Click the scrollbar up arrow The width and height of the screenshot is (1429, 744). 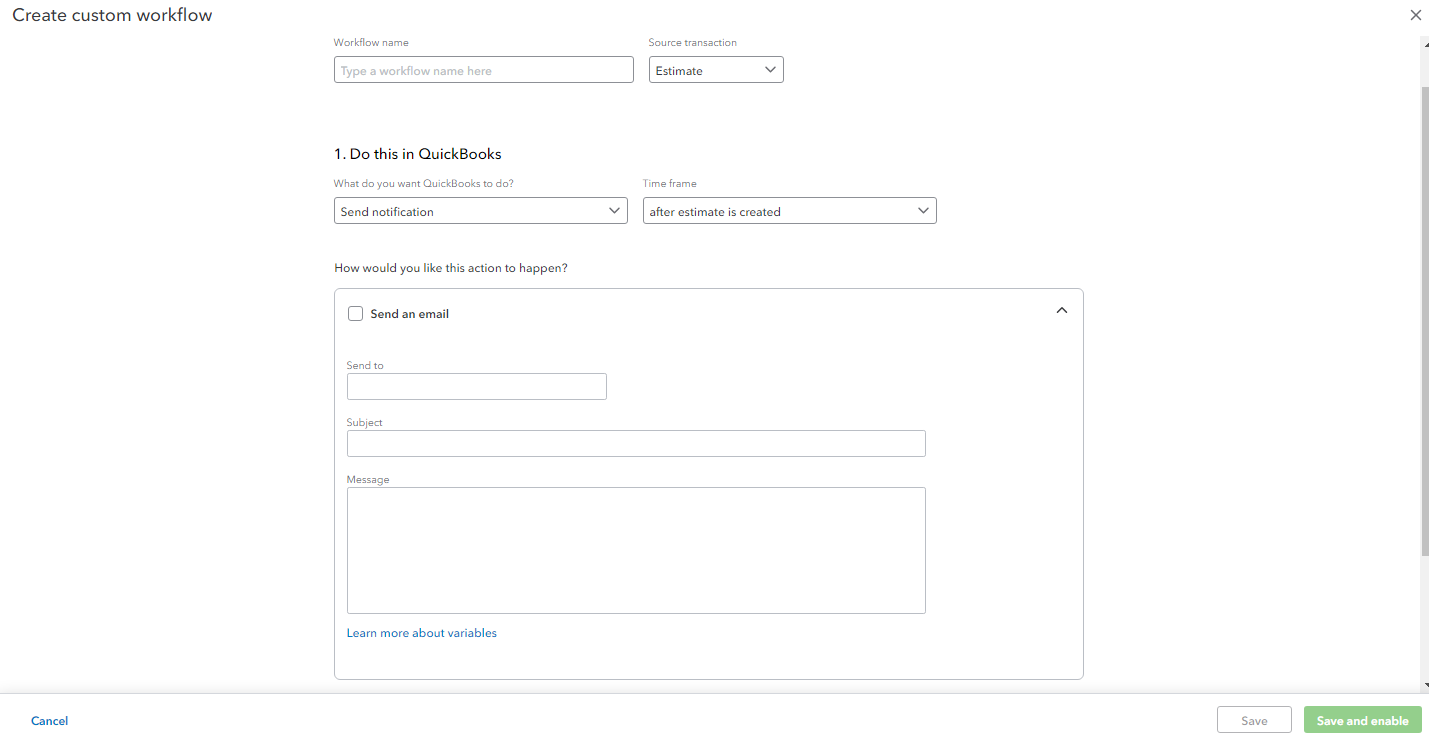[x=1424, y=42]
